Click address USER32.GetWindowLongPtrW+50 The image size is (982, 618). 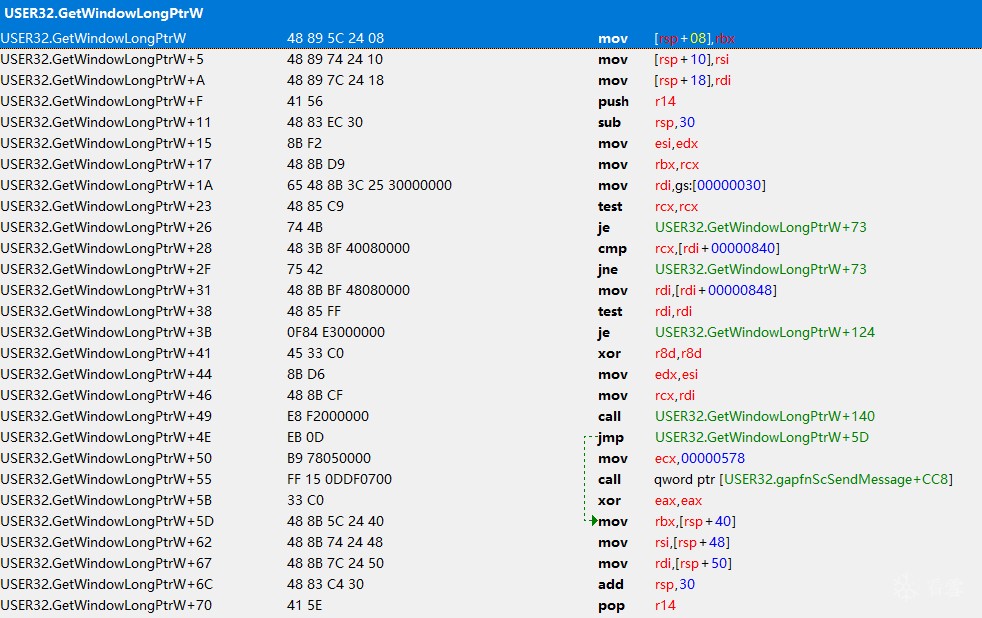pyautogui.click(x=106, y=458)
